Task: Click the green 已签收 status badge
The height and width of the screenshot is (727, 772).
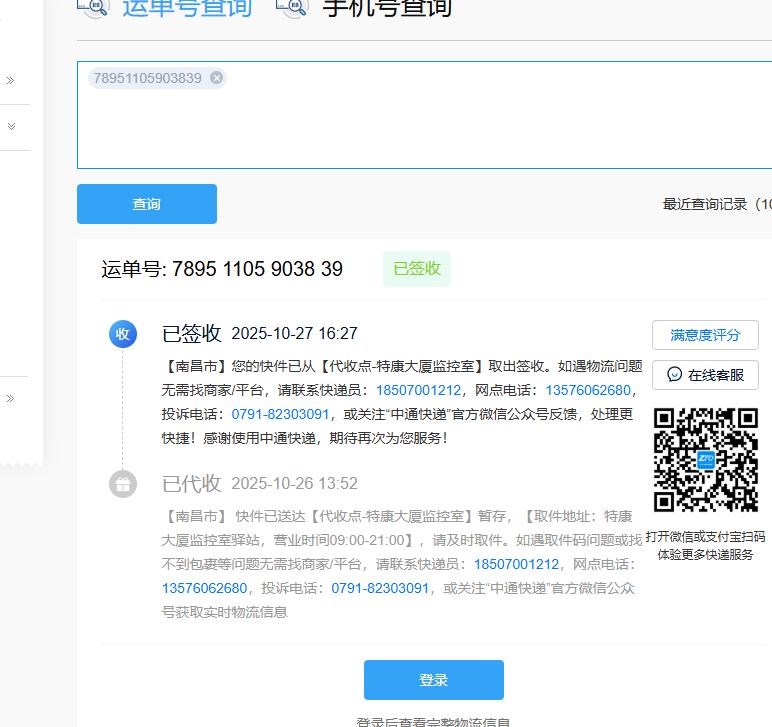Action: 417,269
